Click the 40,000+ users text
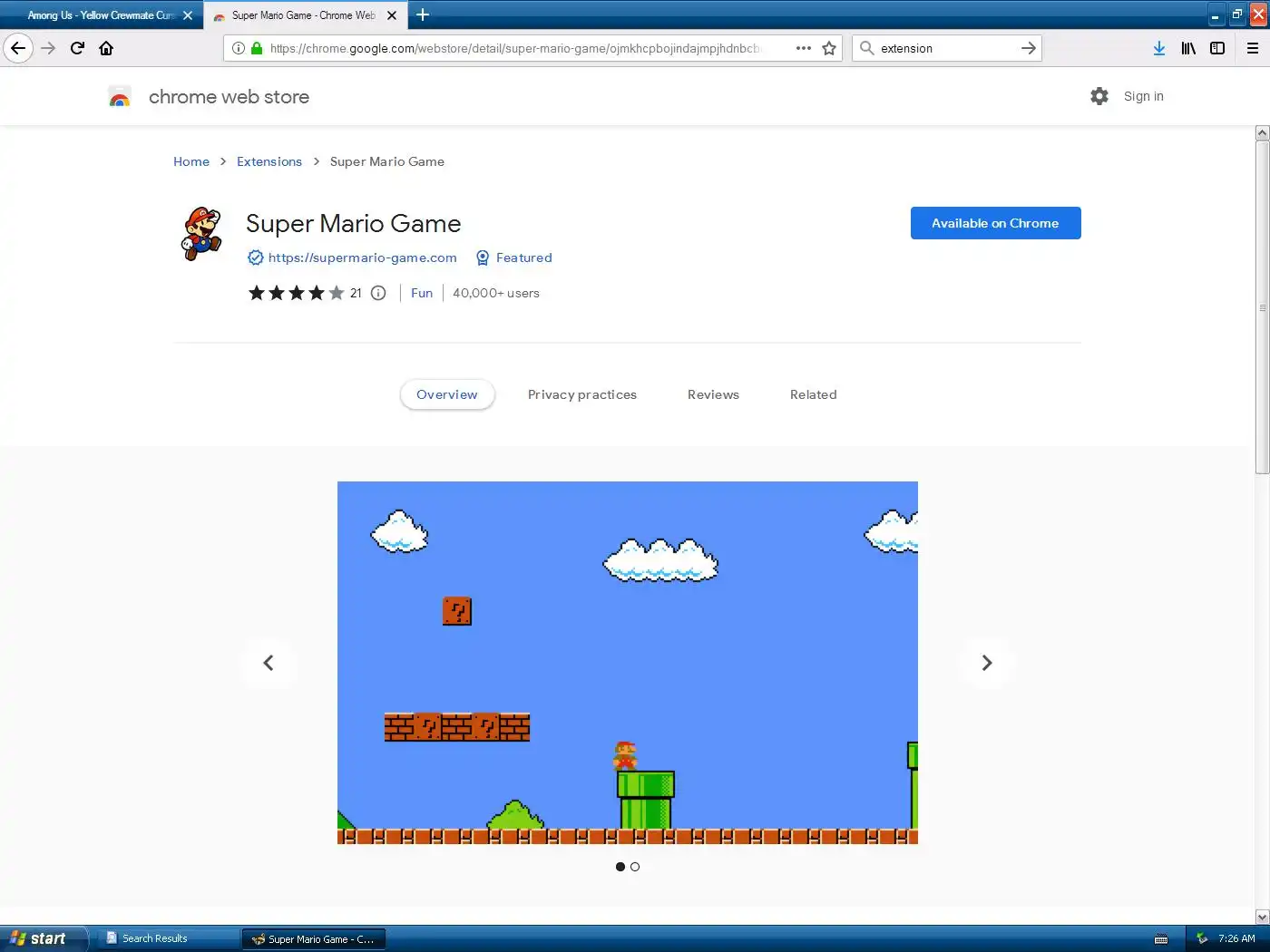 496,293
